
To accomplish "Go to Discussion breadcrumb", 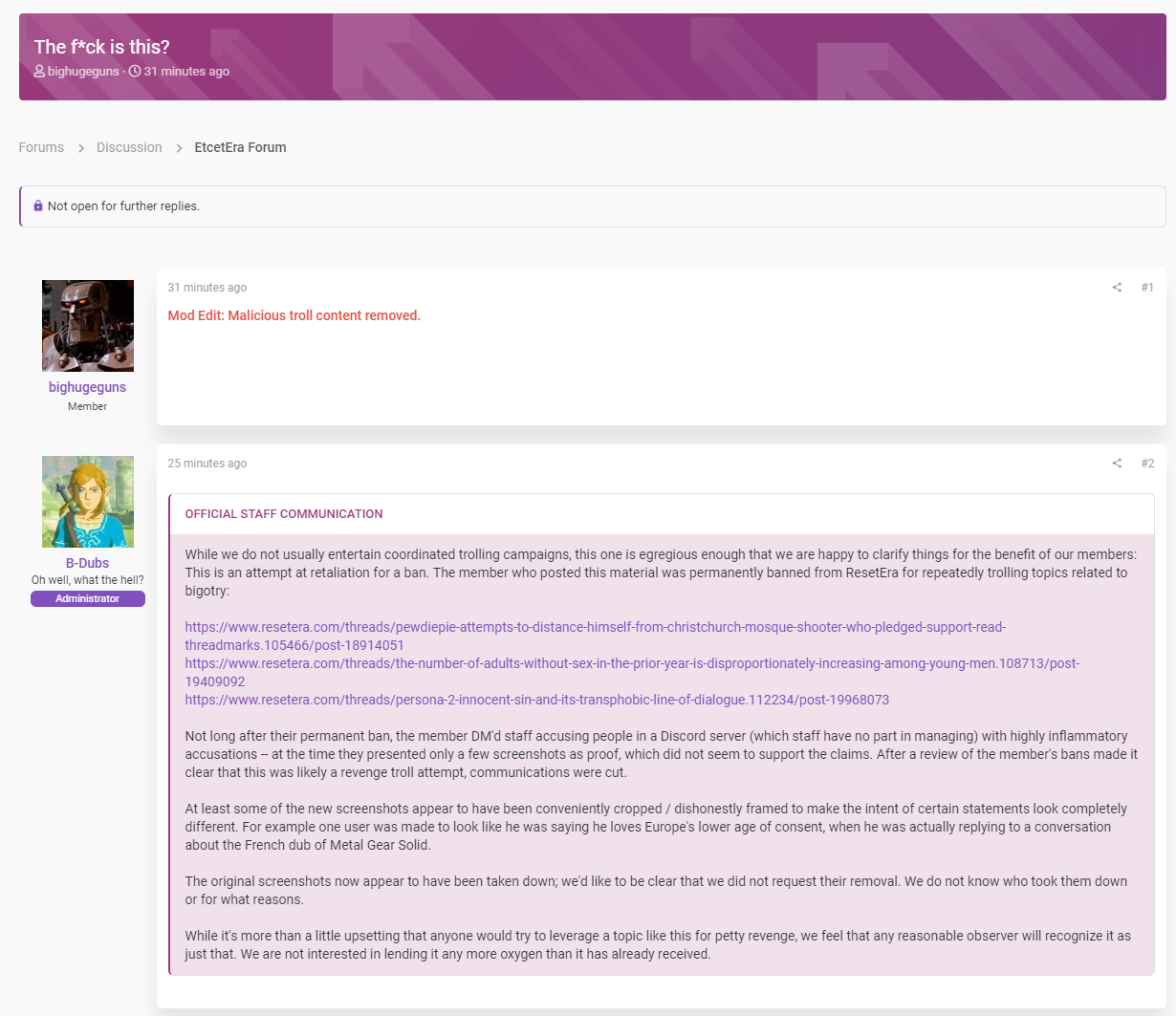I will click(129, 147).
